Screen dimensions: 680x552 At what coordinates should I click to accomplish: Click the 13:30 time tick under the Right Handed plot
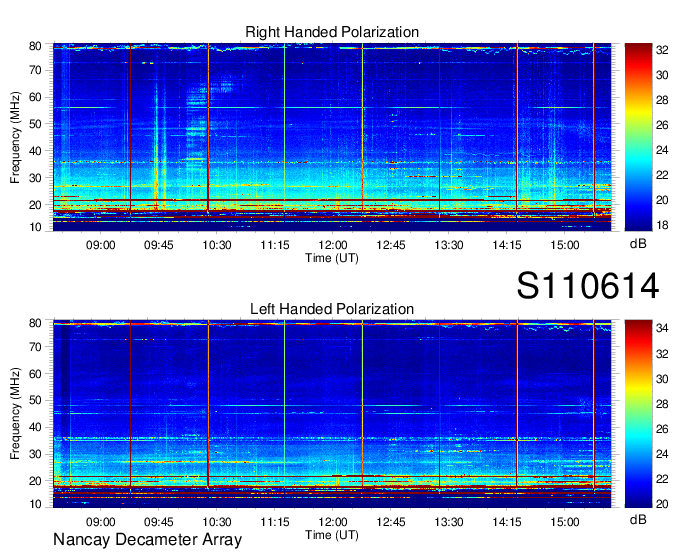click(x=449, y=245)
